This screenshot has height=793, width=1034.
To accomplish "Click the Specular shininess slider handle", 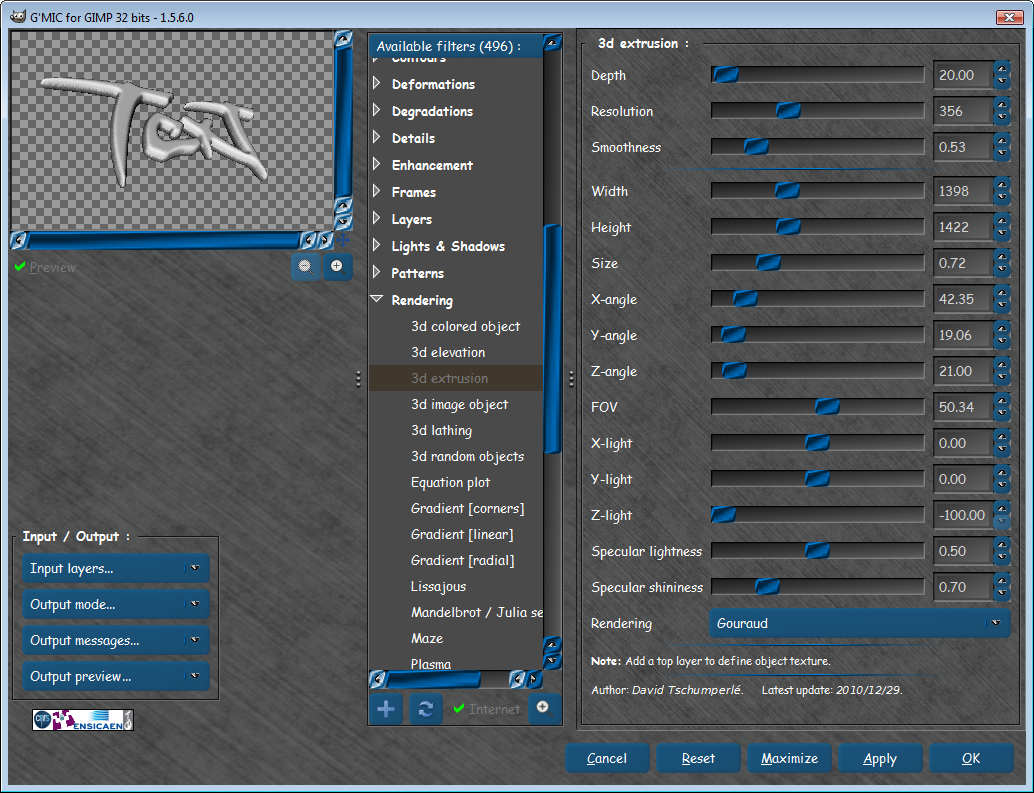I will point(767,587).
